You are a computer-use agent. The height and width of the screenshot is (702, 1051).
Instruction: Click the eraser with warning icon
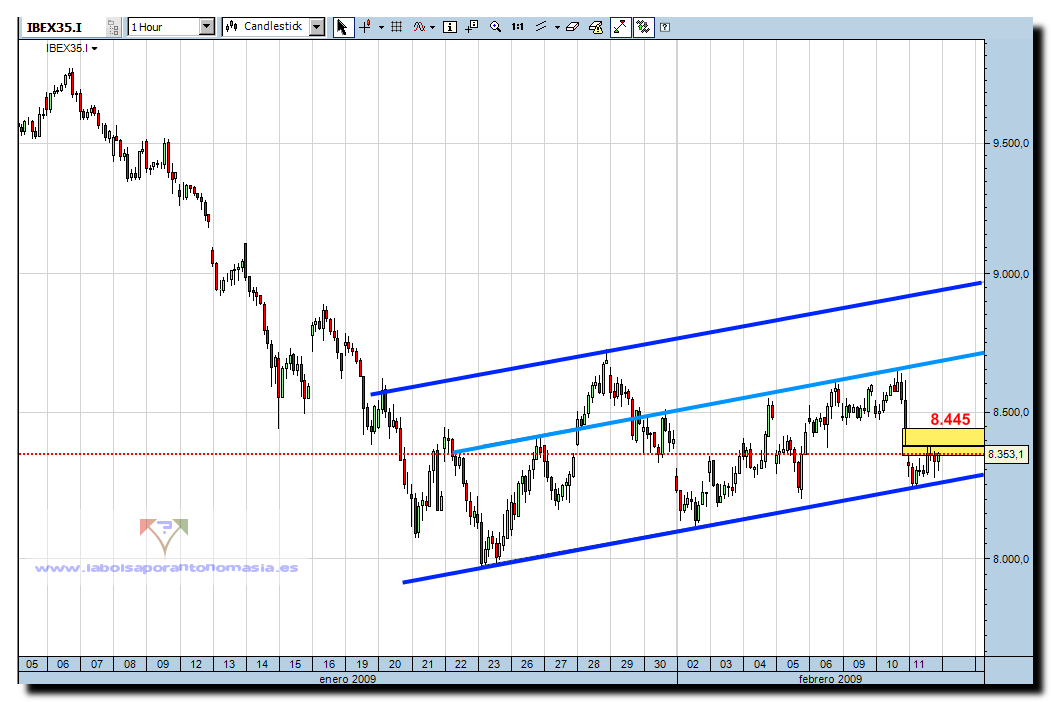coord(596,27)
